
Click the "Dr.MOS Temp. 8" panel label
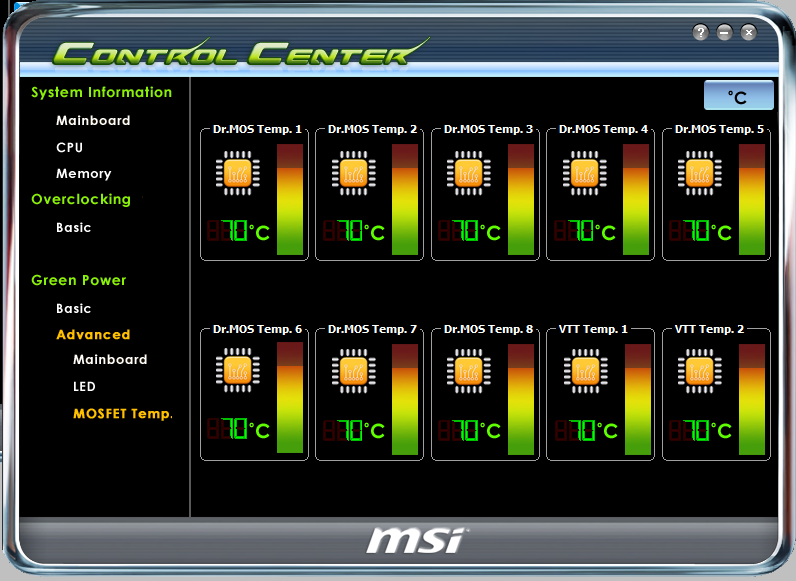[x=488, y=329]
